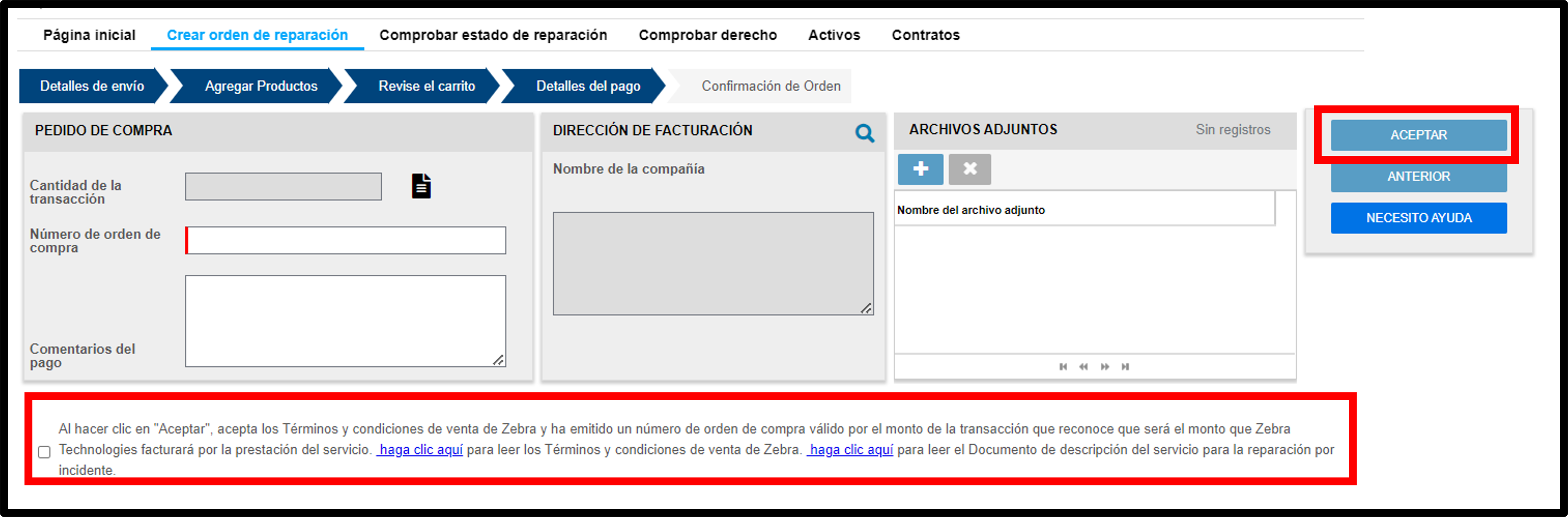Screen dimensions: 1568x517
Task: Go to last attachments page
Action: 1125,366
